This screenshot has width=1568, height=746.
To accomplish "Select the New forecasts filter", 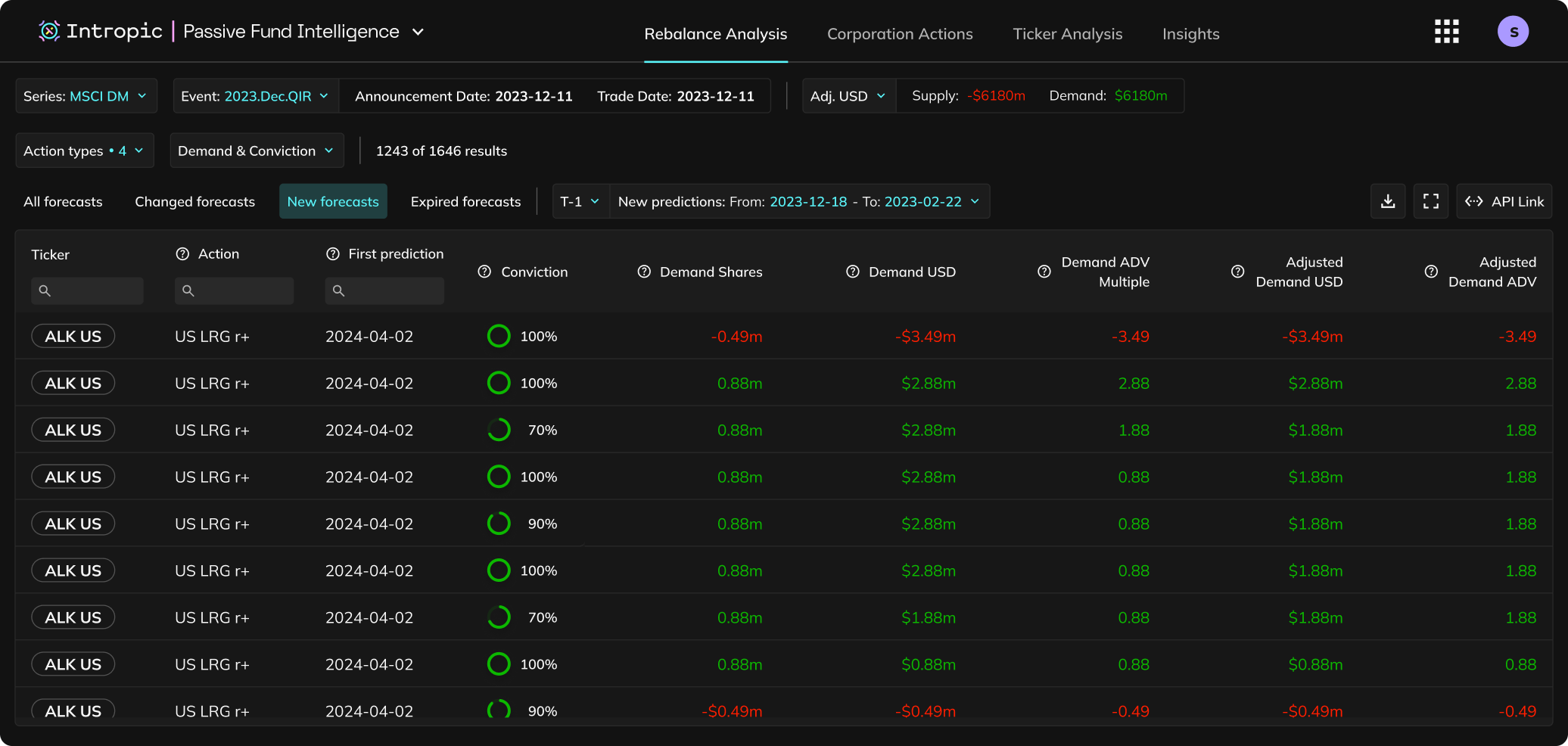I will click(x=333, y=202).
